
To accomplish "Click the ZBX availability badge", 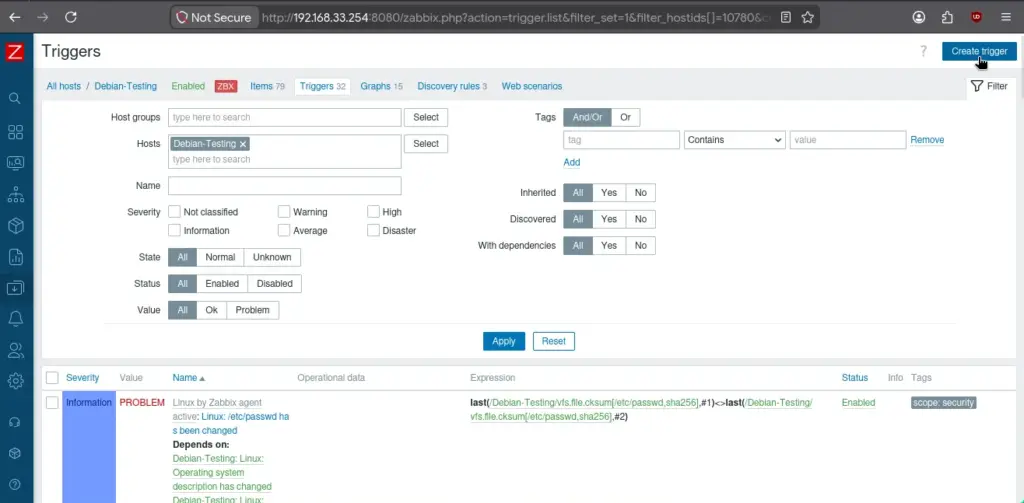I will 226,86.
